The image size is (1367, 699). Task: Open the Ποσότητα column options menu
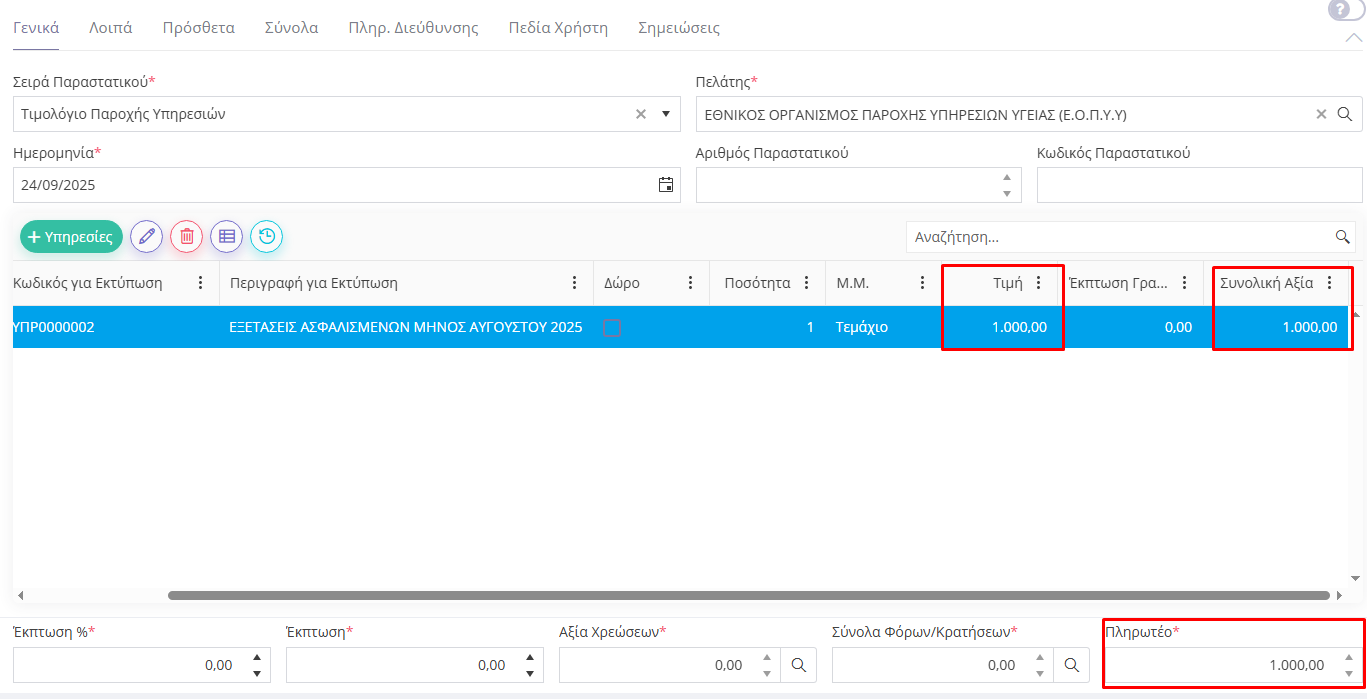pyautogui.click(x=807, y=283)
